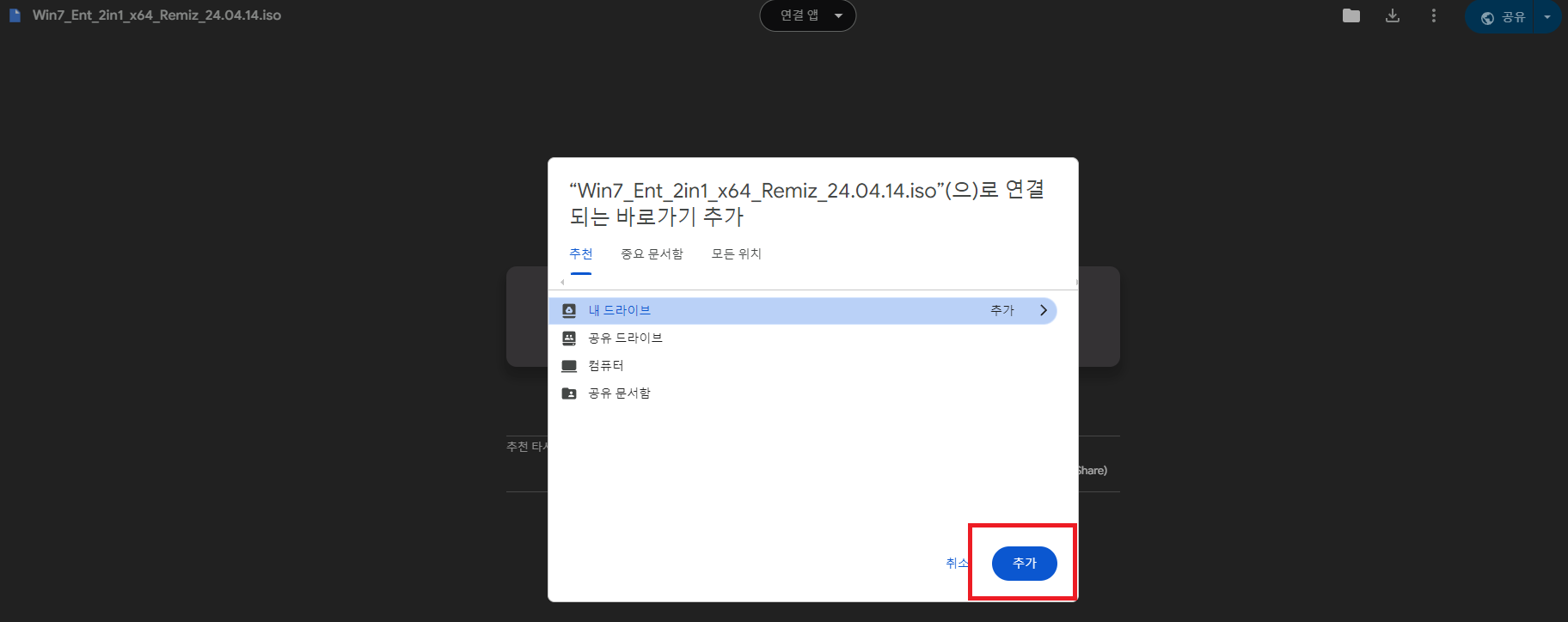Expand the 공유 button dropdown arrow
This screenshot has width=1568, height=622.
(1547, 17)
